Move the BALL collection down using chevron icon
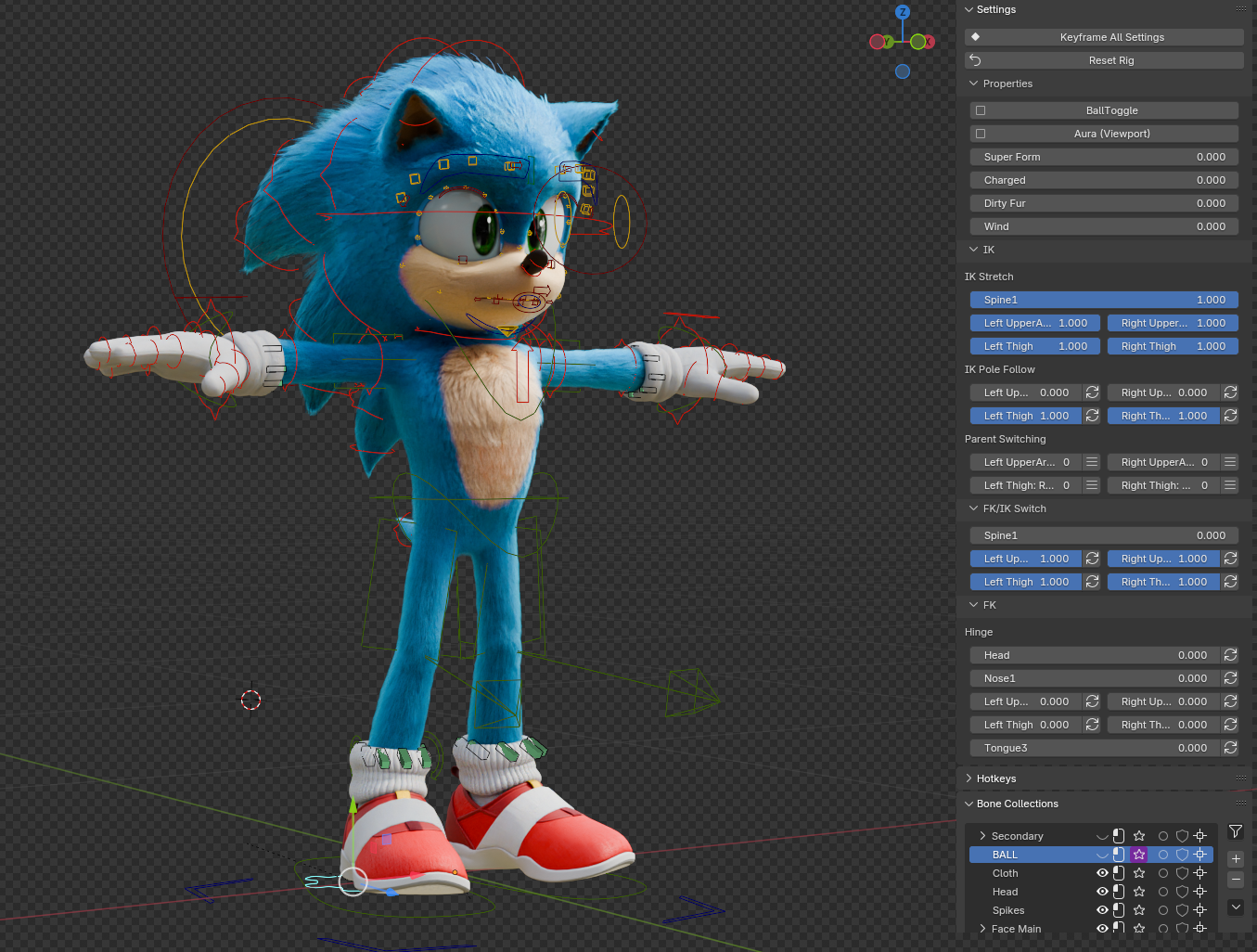Image resolution: width=1257 pixels, height=952 pixels. tap(1236, 907)
